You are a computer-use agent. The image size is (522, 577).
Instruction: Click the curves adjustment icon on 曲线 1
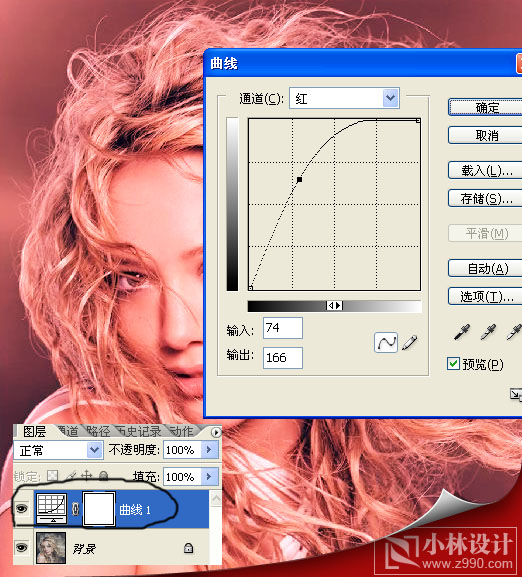coord(52,509)
